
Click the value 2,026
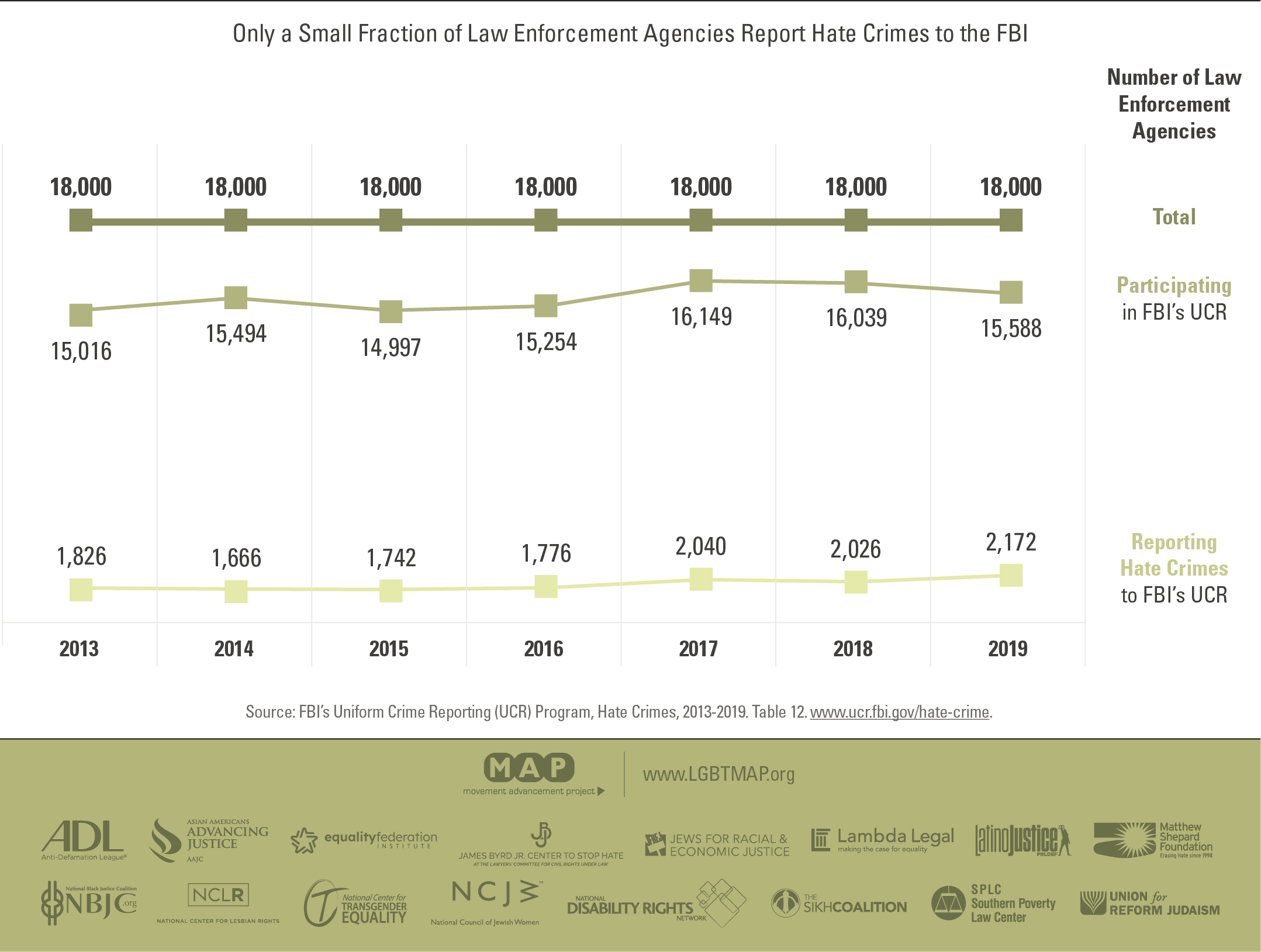(856, 549)
